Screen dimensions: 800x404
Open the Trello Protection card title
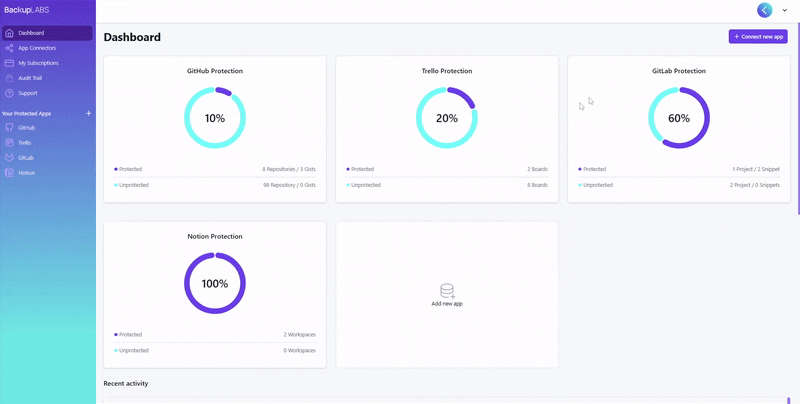click(x=447, y=71)
